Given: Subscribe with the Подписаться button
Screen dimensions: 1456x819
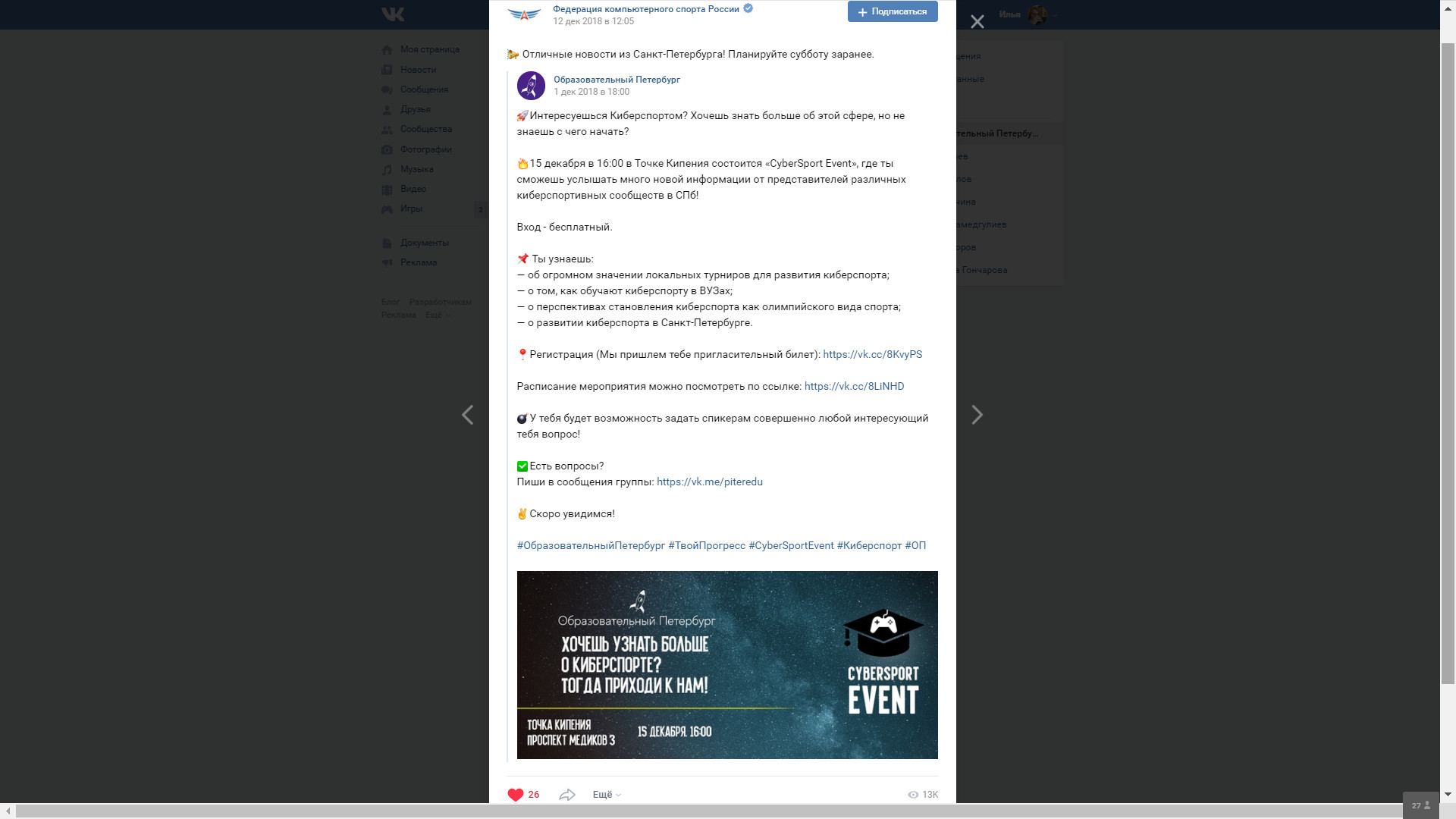Looking at the screenshot, I should click(893, 11).
